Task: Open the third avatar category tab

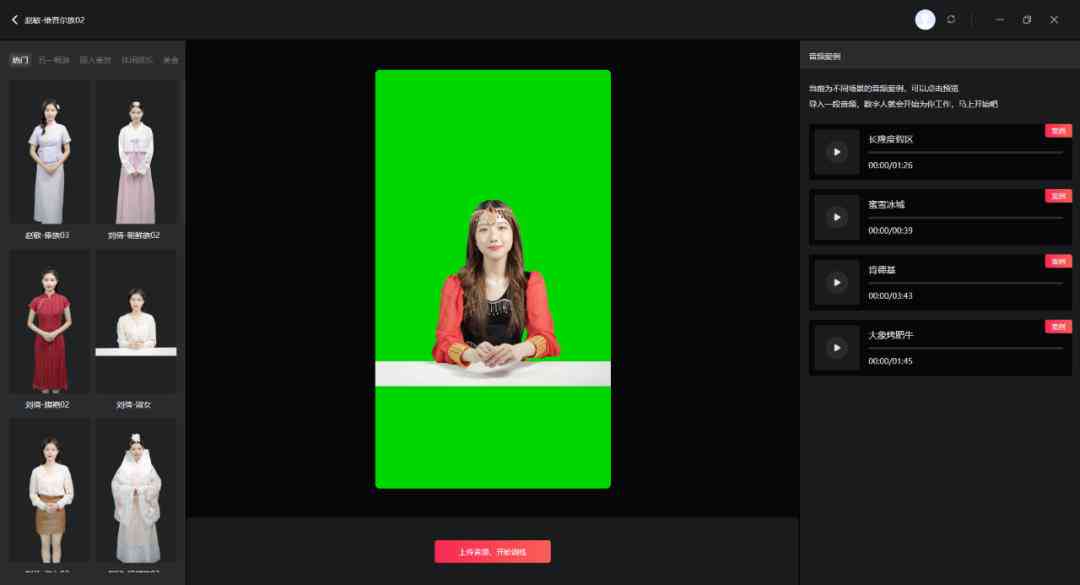Action: (96, 60)
